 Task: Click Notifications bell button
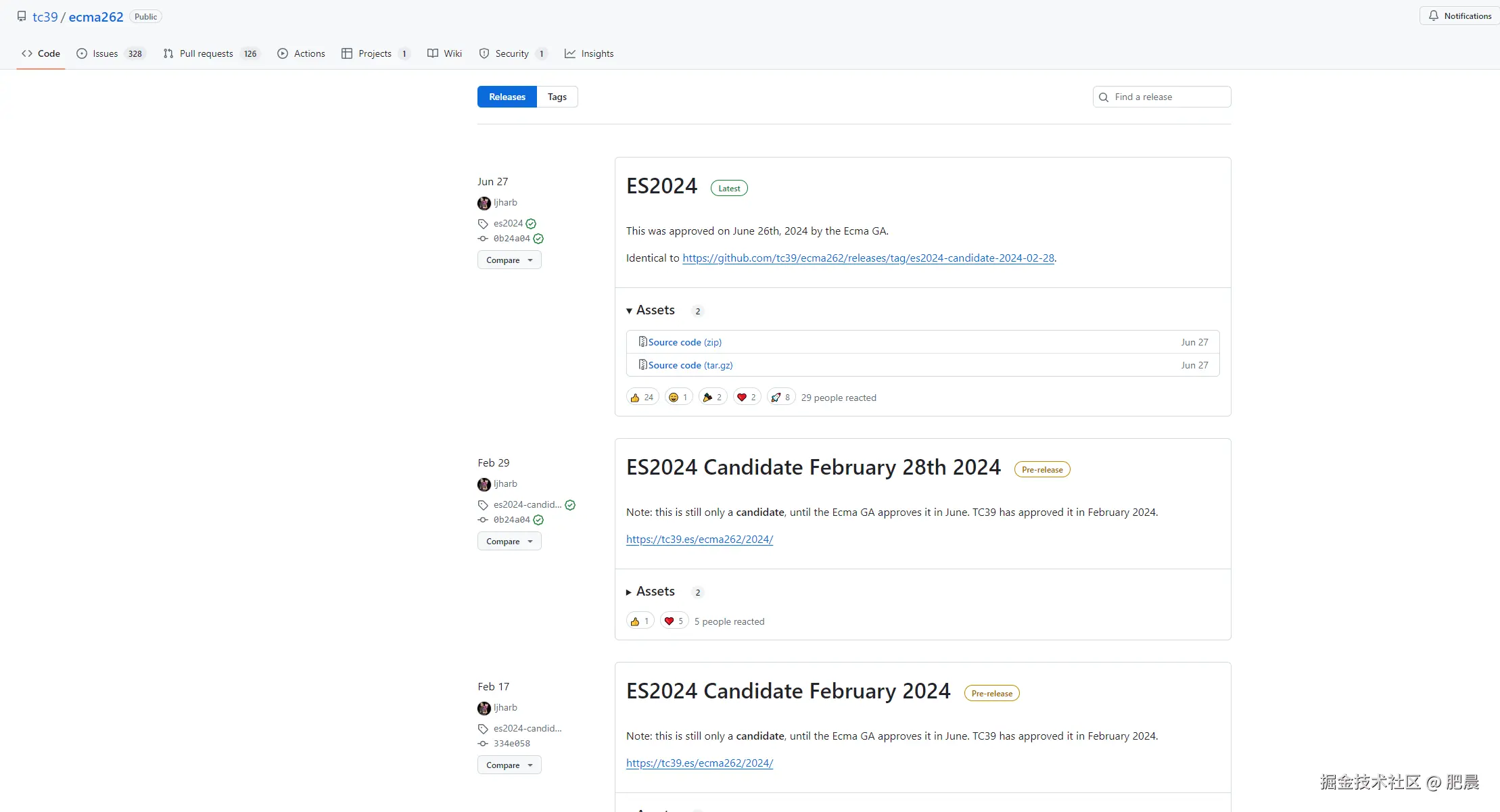[1459, 16]
